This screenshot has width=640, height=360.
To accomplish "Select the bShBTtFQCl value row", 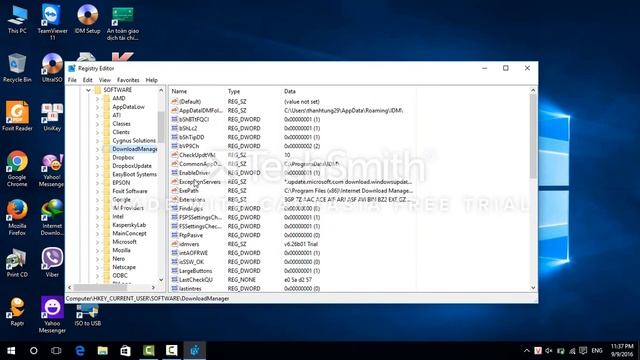I will [194, 119].
